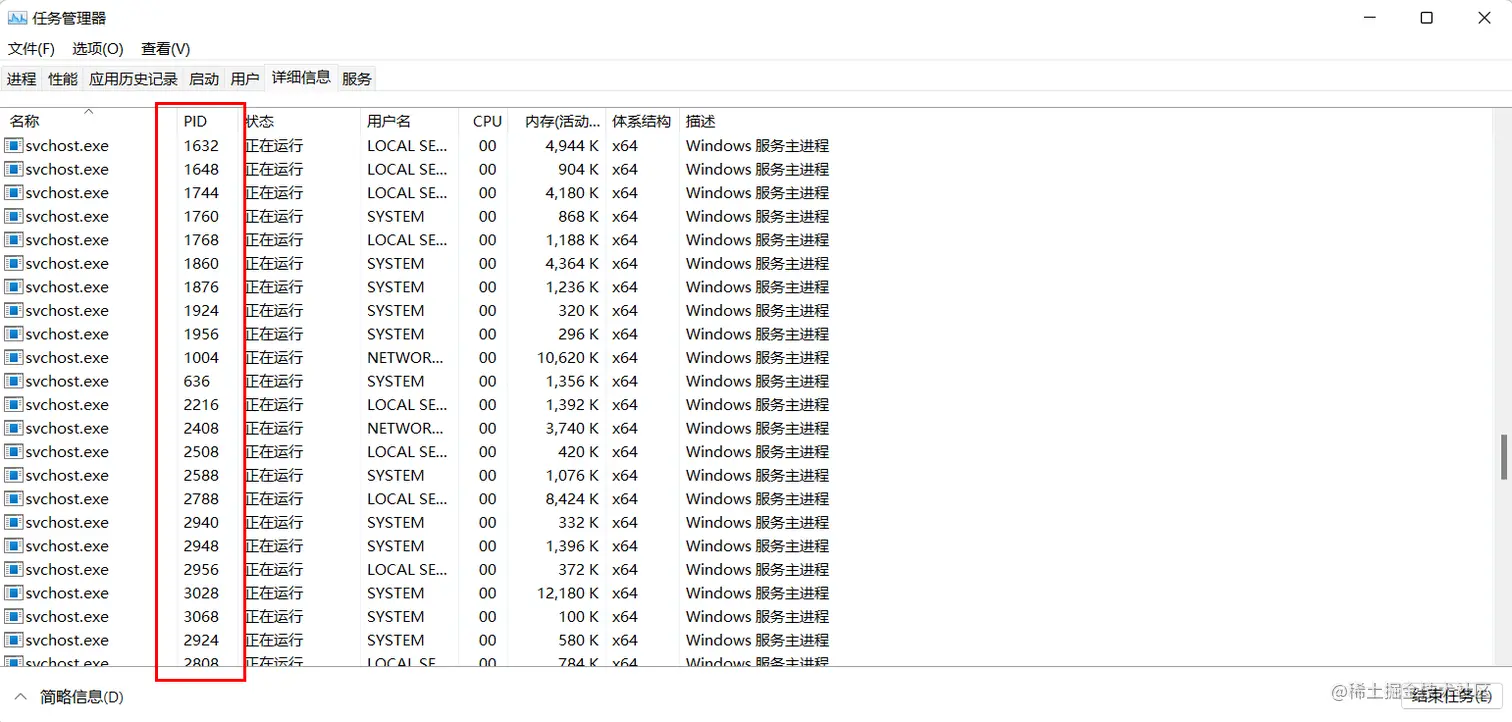Switch to the 进程 tab
Viewport: 1512px width, 722px height.
(x=21, y=79)
